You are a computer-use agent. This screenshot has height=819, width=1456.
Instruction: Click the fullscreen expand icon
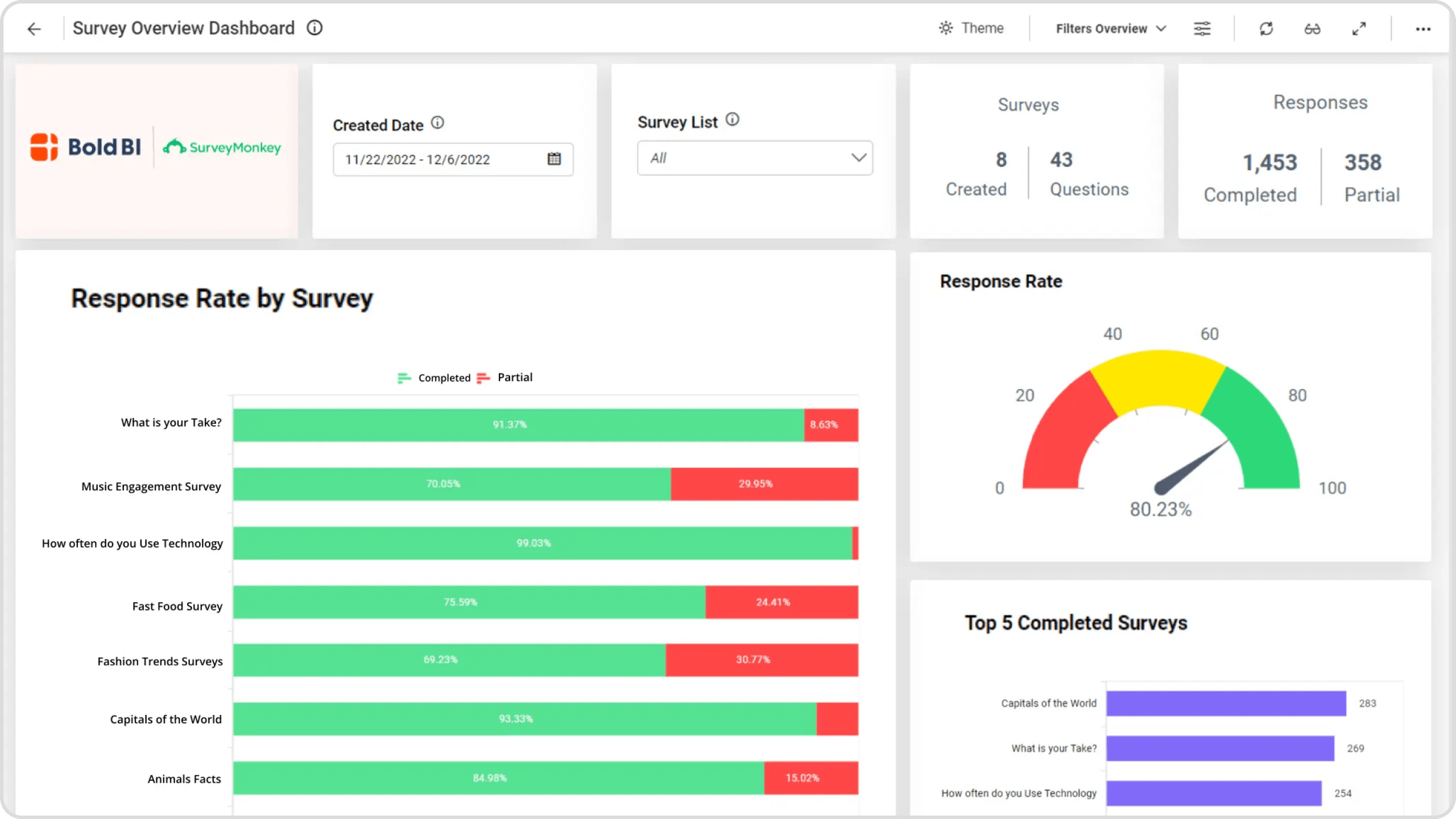[1359, 28]
